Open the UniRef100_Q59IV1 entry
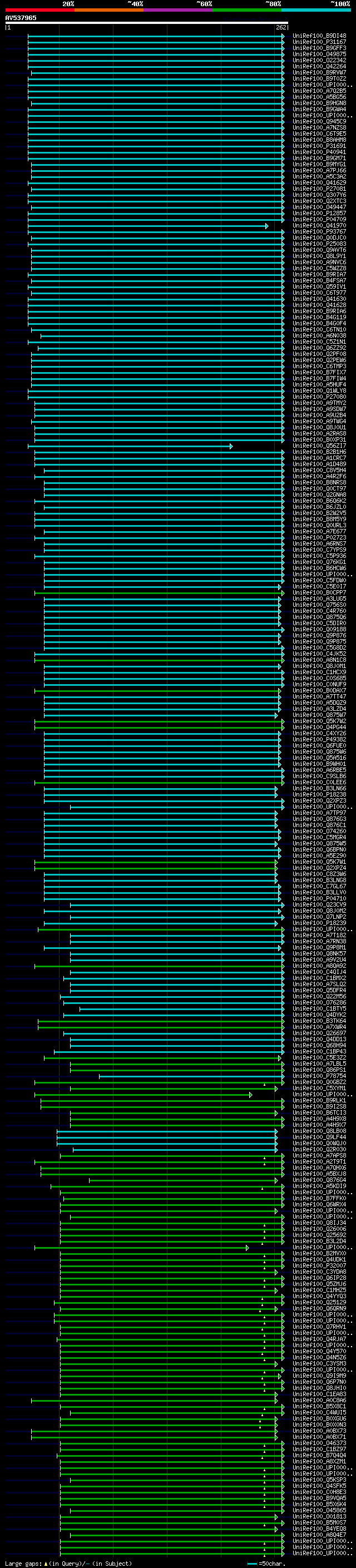 point(319,286)
